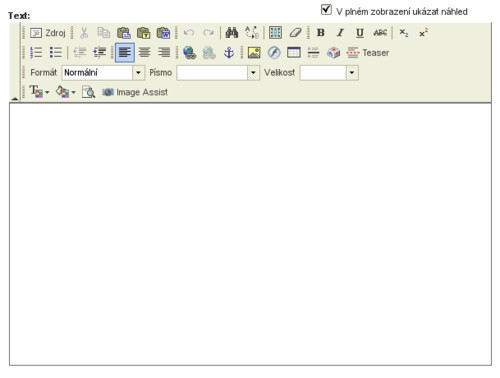
Task: Toggle 'V plném zobrazení ukázat náhled' checkbox
Action: (x=326, y=10)
